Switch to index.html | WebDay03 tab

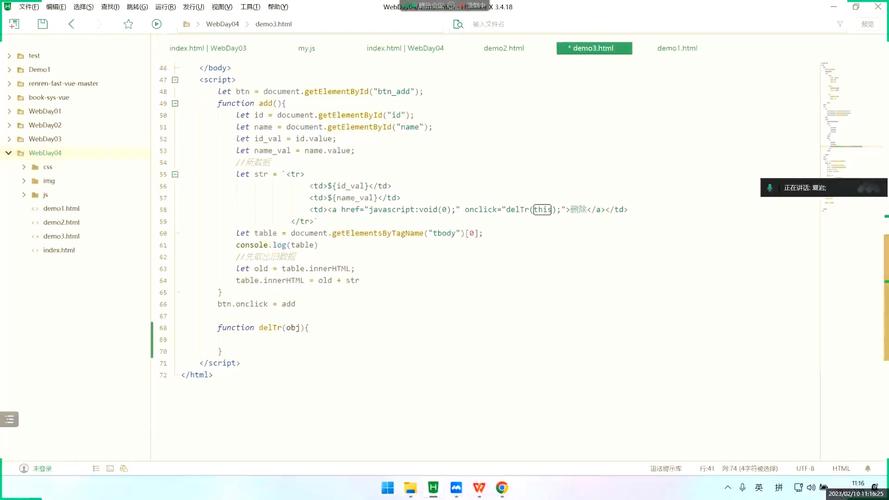[x=208, y=48]
